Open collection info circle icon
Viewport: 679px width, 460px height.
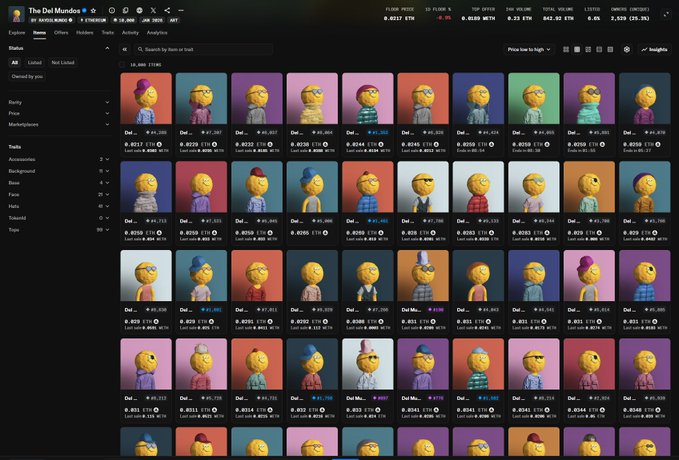tap(112, 10)
